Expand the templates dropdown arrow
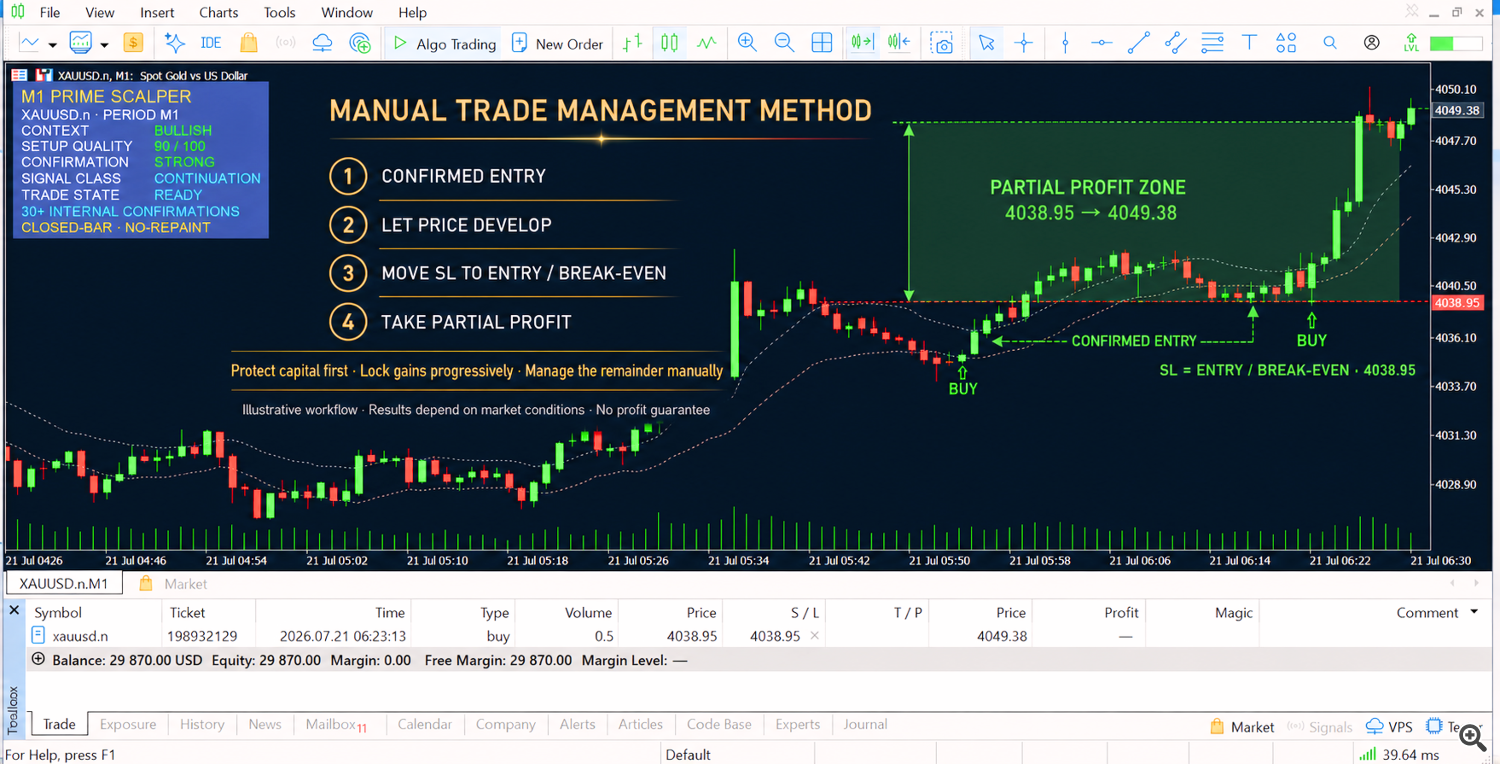Image resolution: width=1500 pixels, height=764 pixels. pyautogui.click(x=103, y=45)
